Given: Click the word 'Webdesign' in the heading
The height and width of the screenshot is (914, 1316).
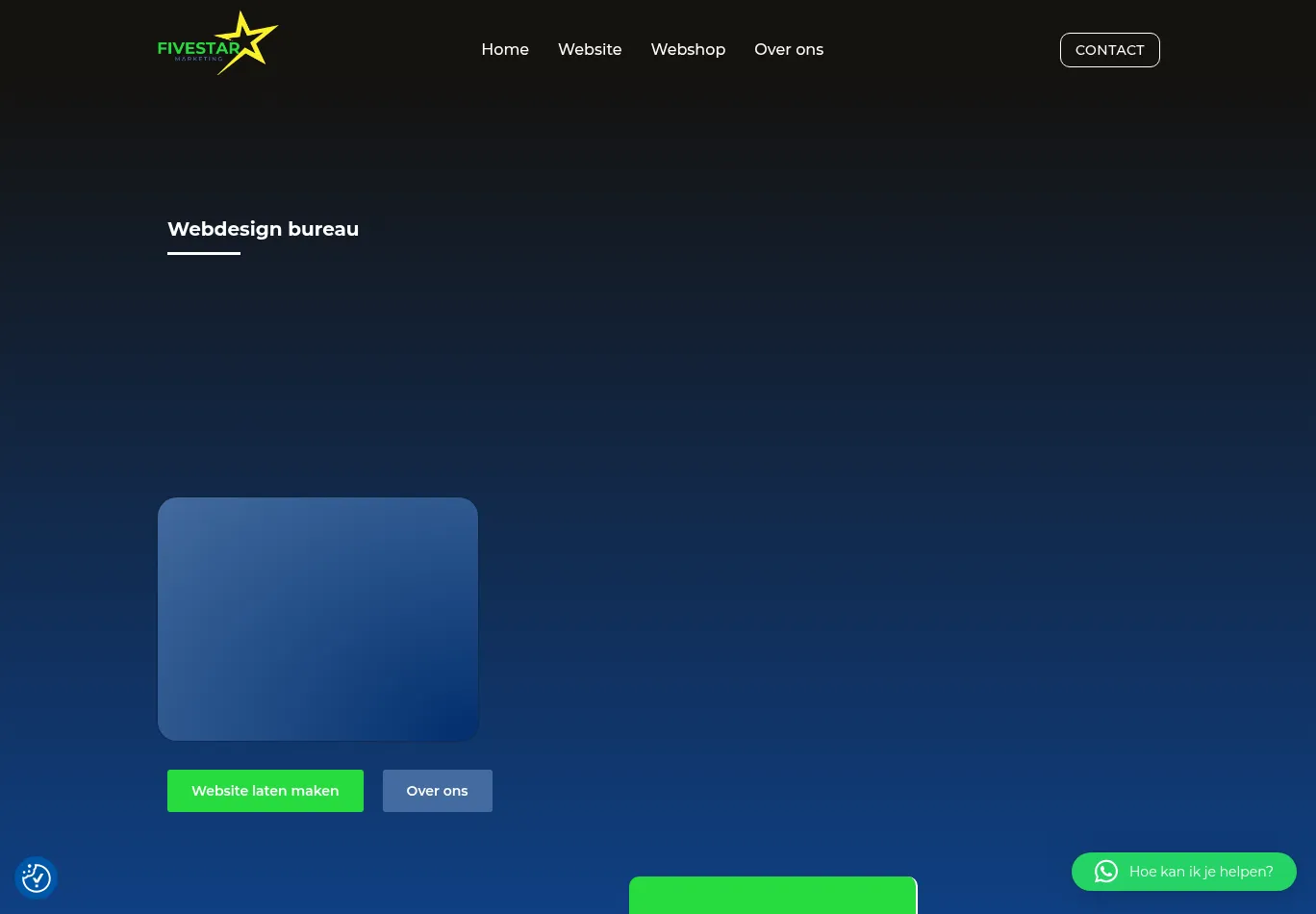Looking at the screenshot, I should point(224,229).
